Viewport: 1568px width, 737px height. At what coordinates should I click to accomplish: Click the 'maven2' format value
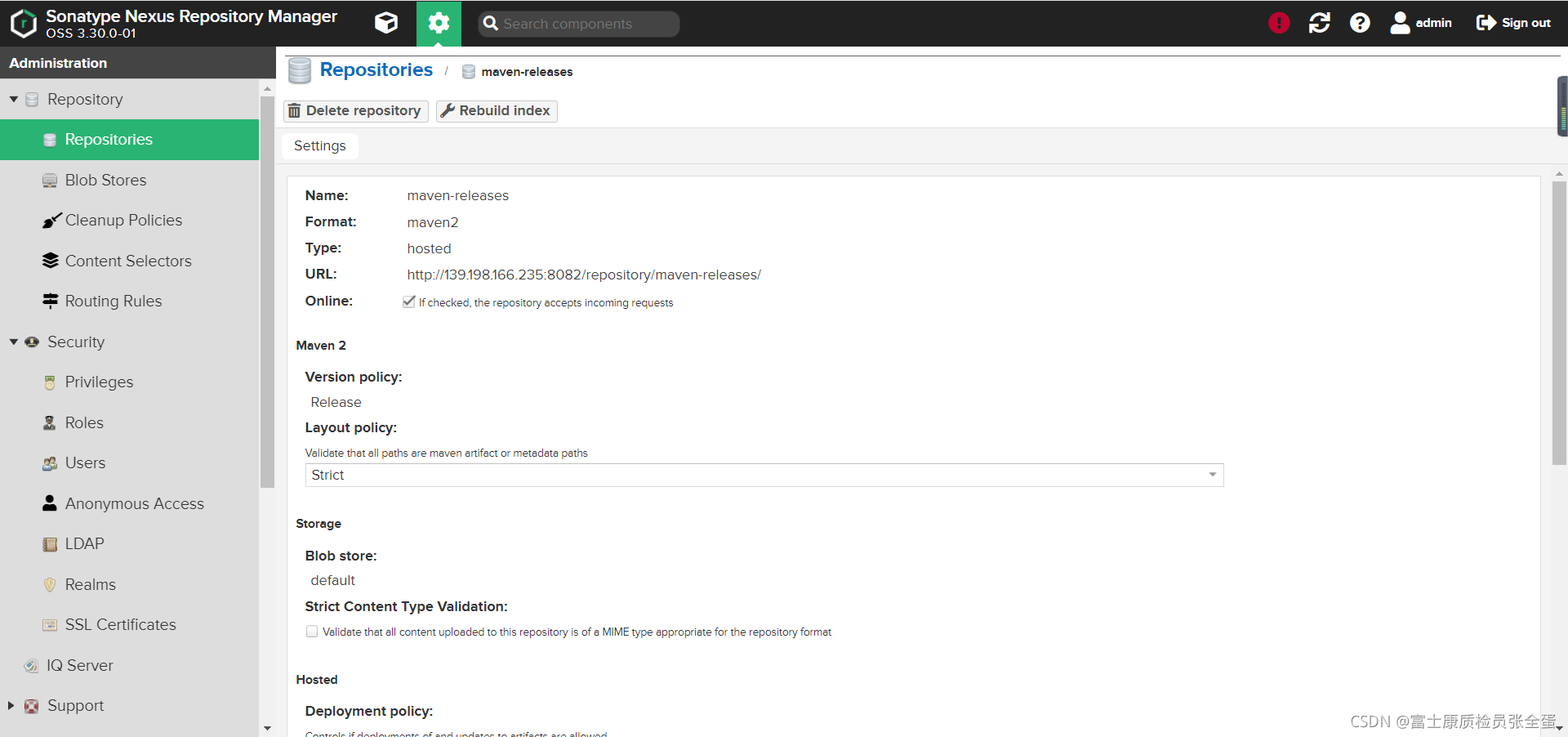pos(433,222)
